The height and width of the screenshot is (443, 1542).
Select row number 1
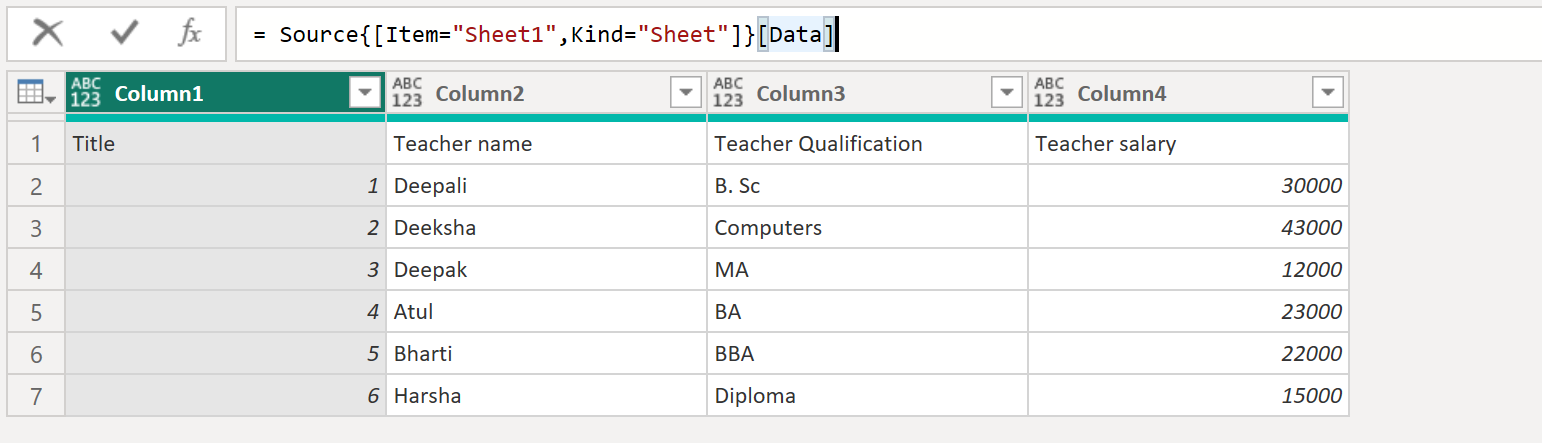point(36,144)
